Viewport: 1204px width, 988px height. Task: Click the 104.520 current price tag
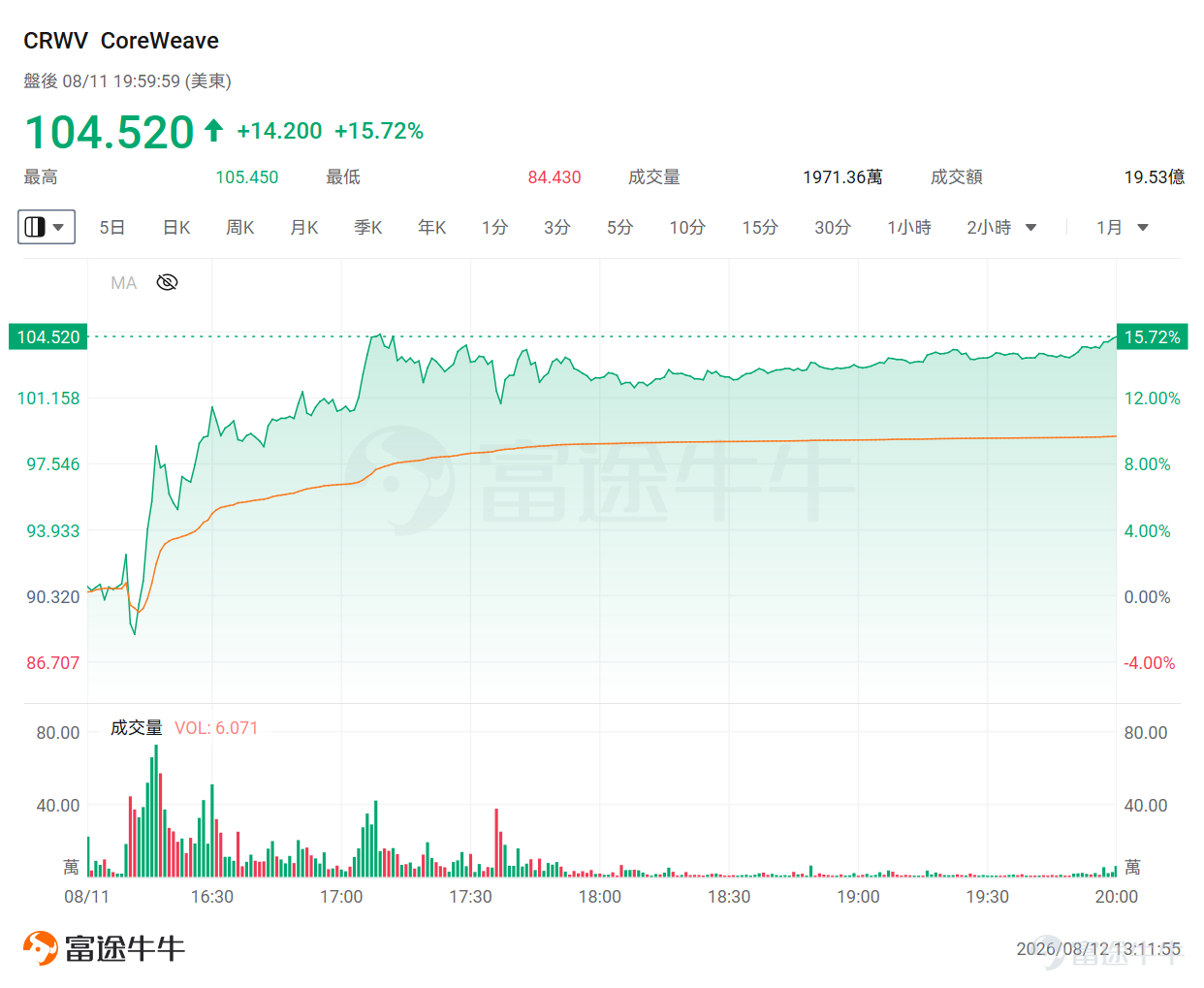pyautogui.click(x=48, y=336)
